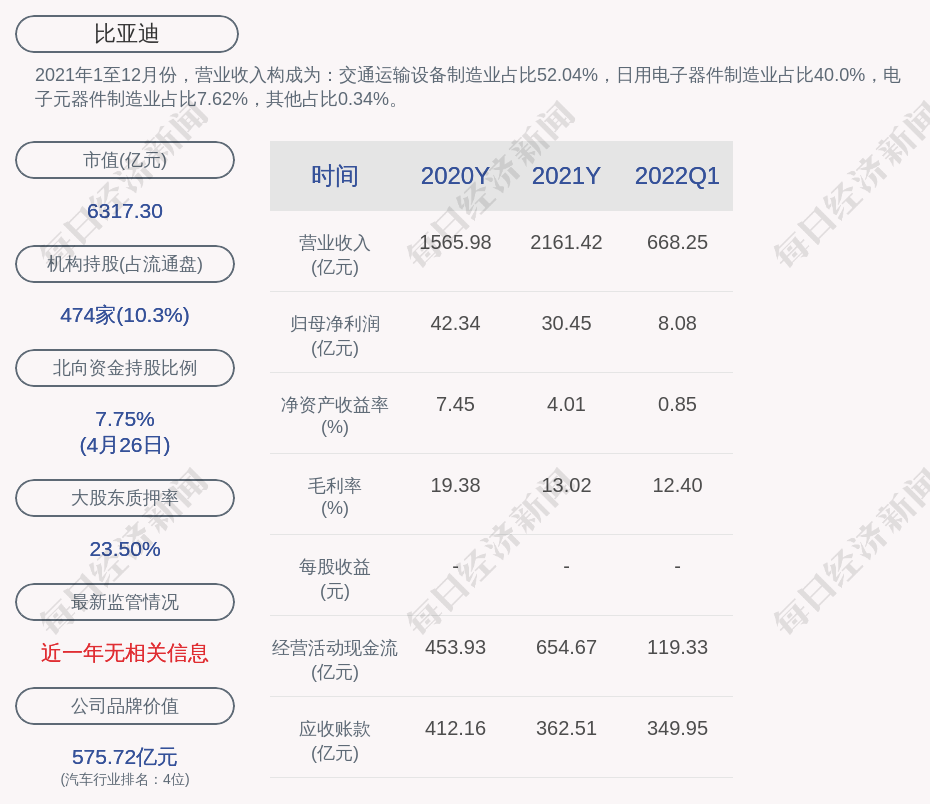The height and width of the screenshot is (804, 930).
Task: Click the 每股收益(元) row label
Action: click(x=335, y=579)
